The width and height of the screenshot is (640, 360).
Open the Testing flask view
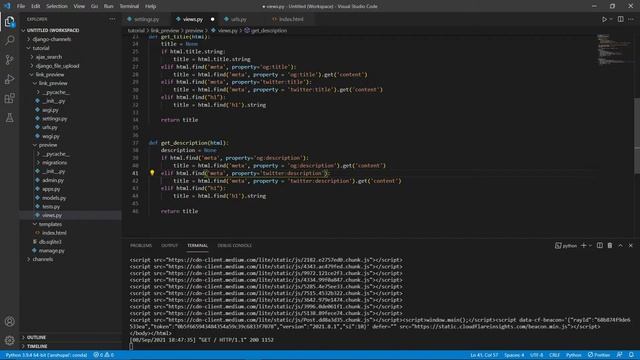[x=9, y=118]
